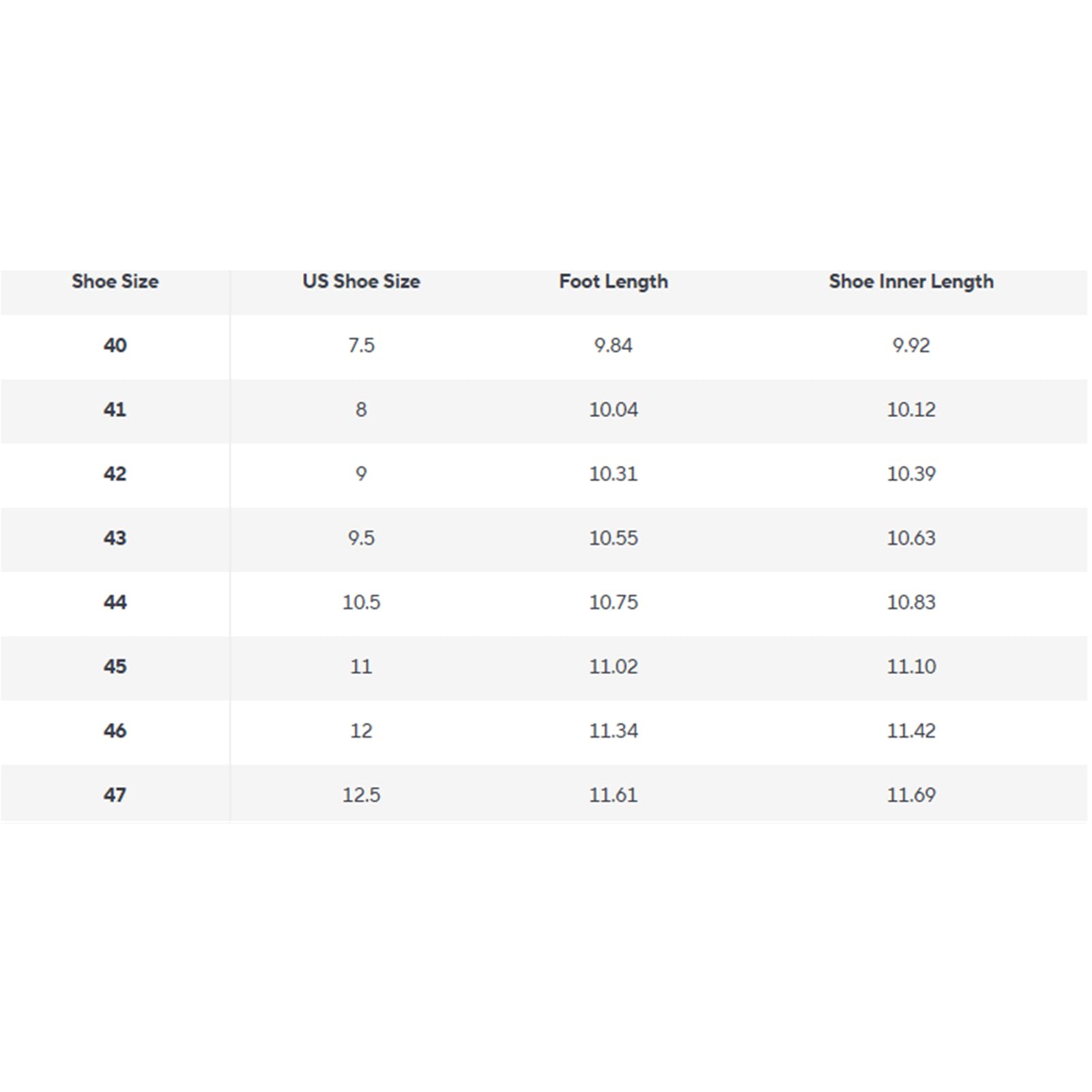Screen dimensions: 1092x1092
Task: Select the US Shoe Size column header
Action: 361,281
